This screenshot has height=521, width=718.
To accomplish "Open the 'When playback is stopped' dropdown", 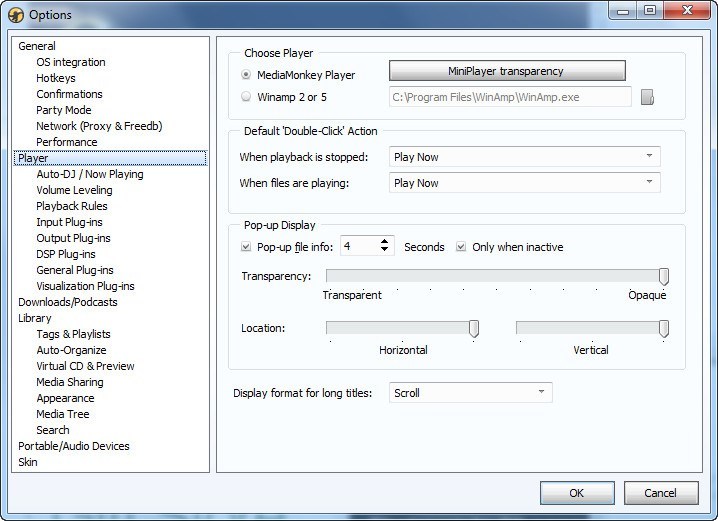I will 524,157.
